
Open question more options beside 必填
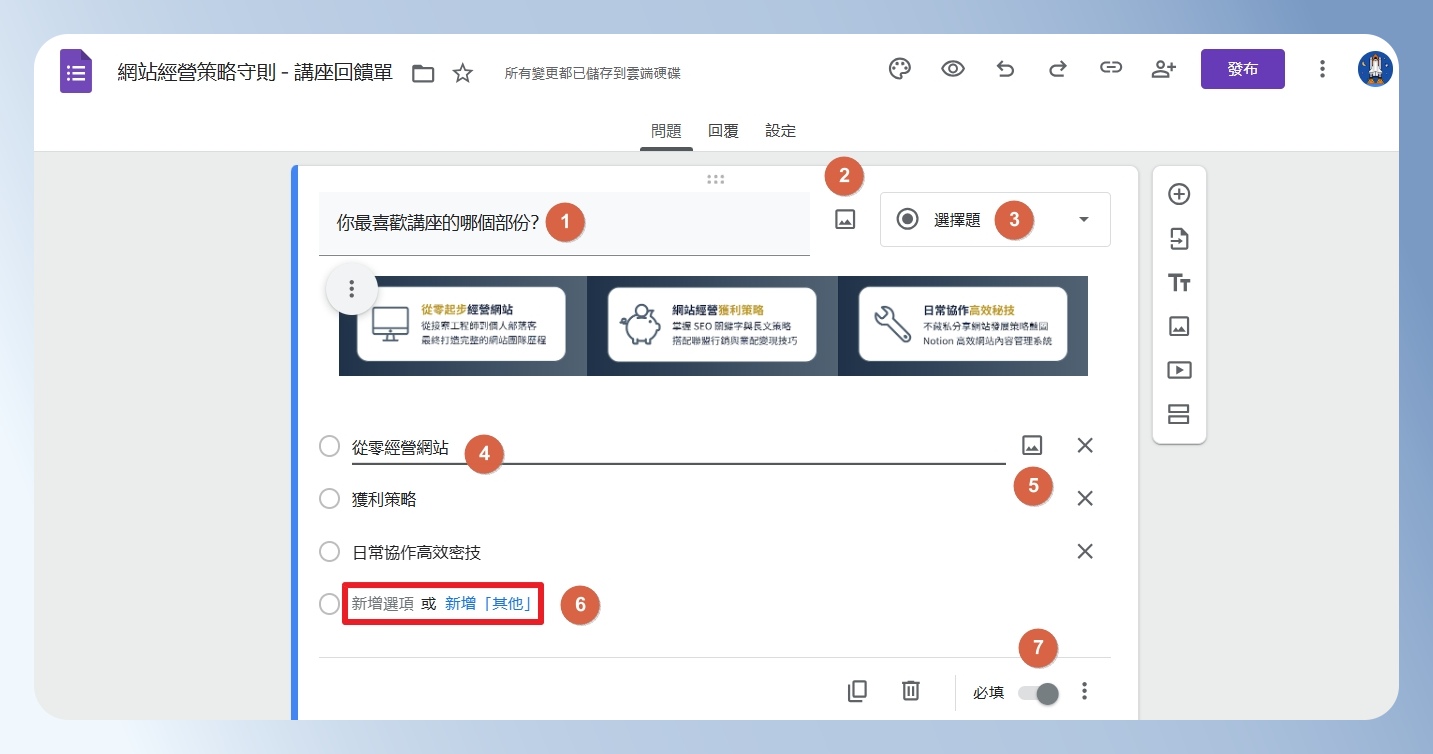point(1085,691)
